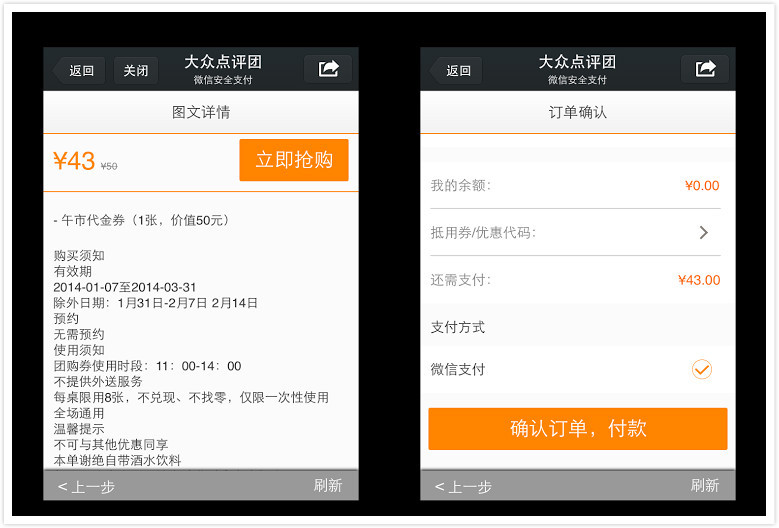Tap the orange 立即抢购 button
779x528 pixels.
[294, 160]
